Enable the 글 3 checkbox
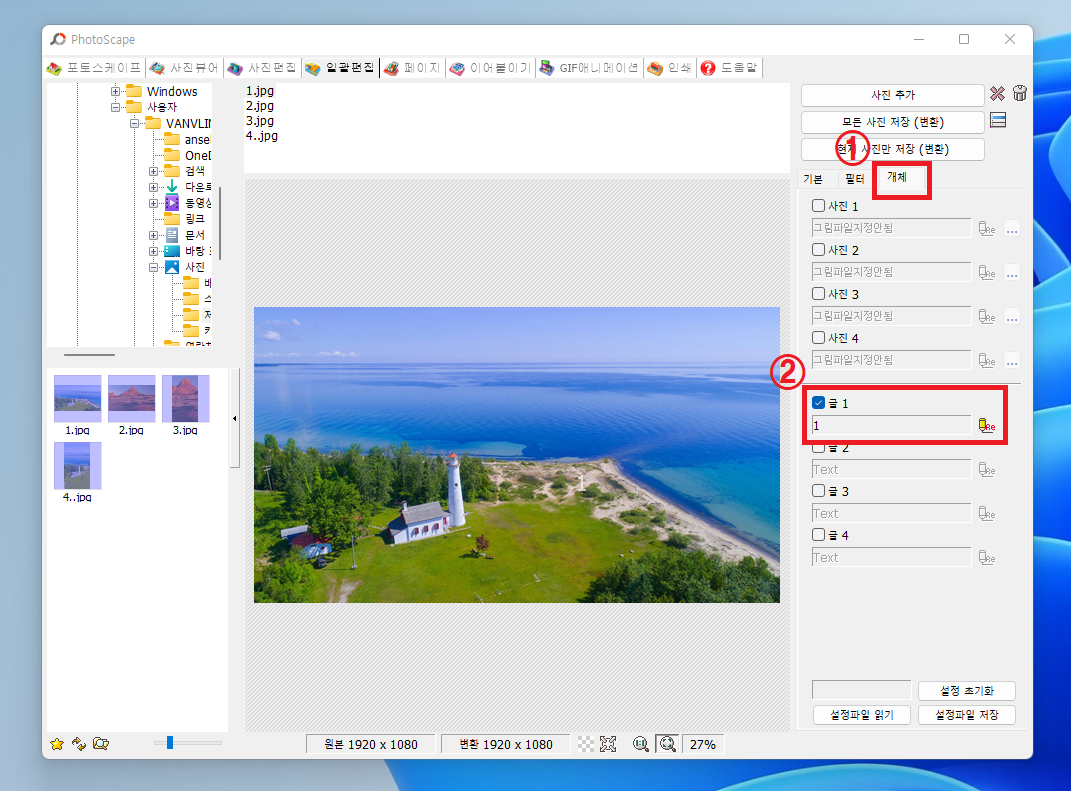Viewport: 1071px width, 791px height. 818,490
